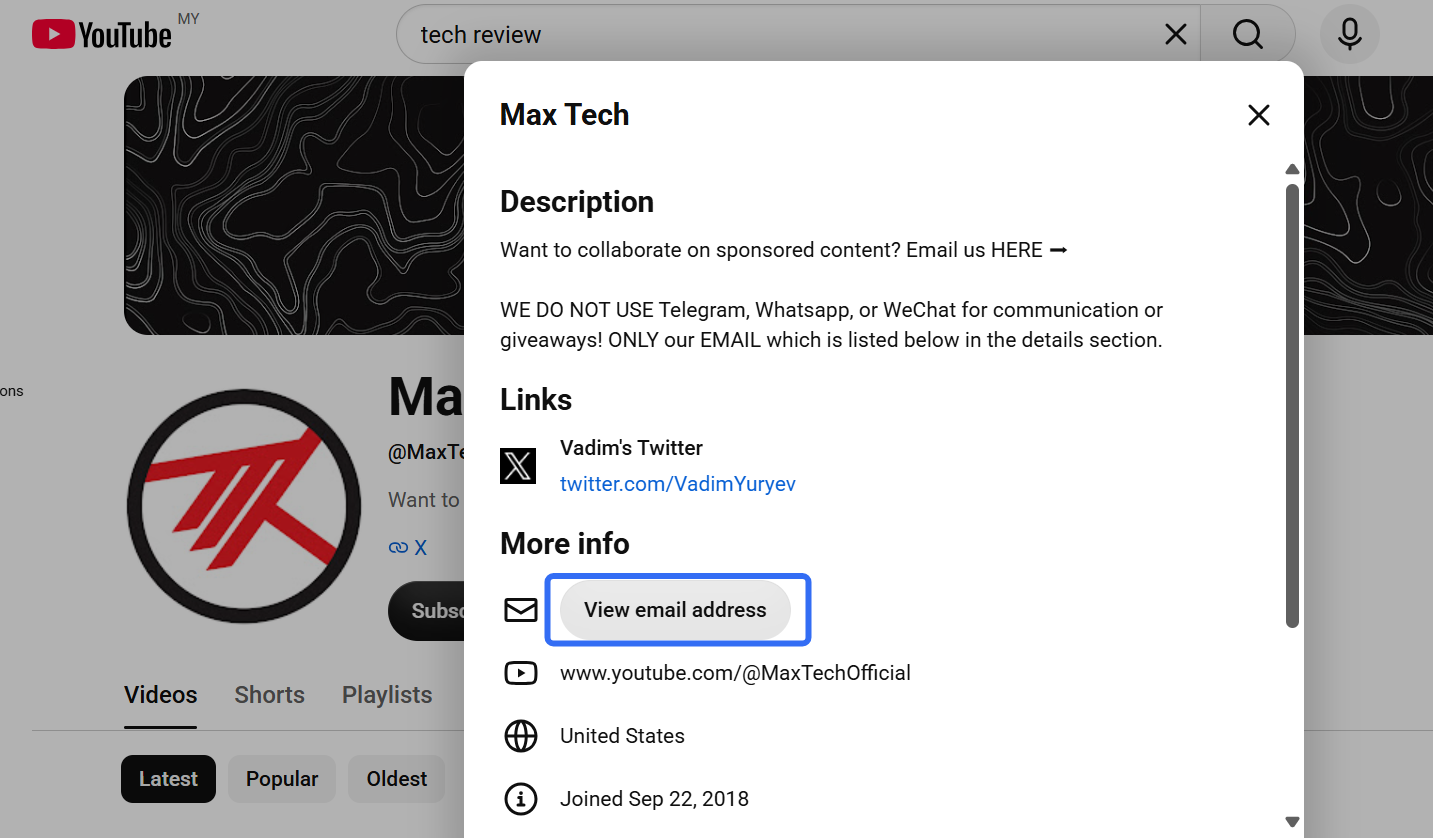Switch to the Videos tab

pos(161,695)
